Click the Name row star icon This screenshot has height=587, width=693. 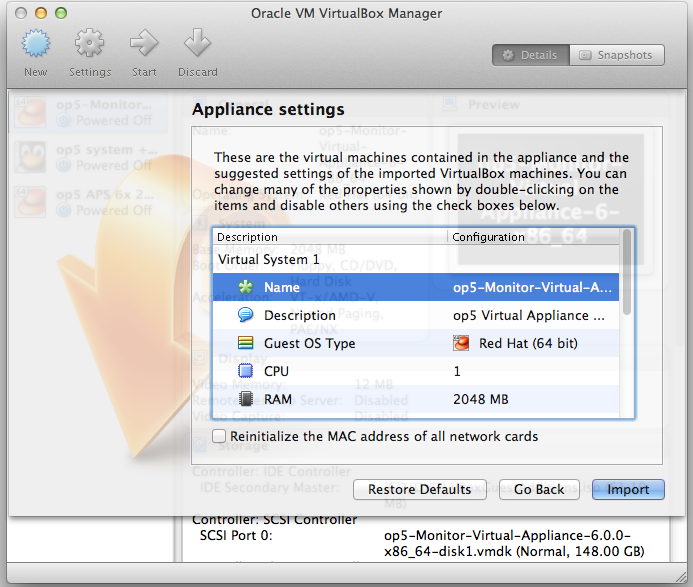point(245,287)
